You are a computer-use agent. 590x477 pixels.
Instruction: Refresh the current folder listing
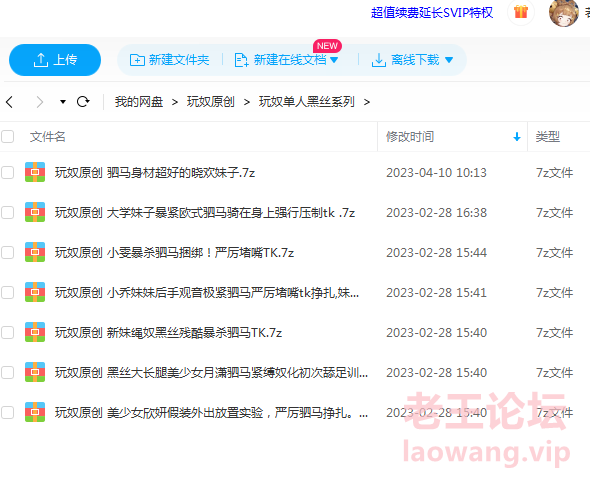83,102
